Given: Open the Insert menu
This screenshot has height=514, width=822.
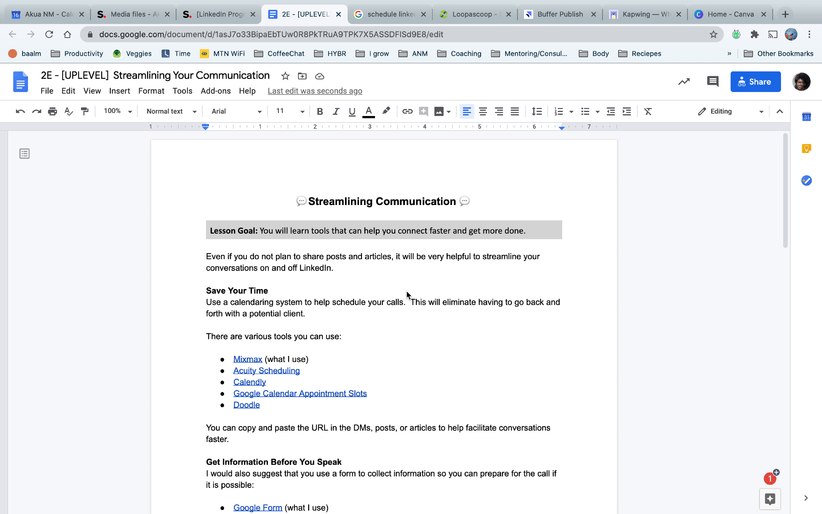Looking at the screenshot, I should click(x=120, y=91).
